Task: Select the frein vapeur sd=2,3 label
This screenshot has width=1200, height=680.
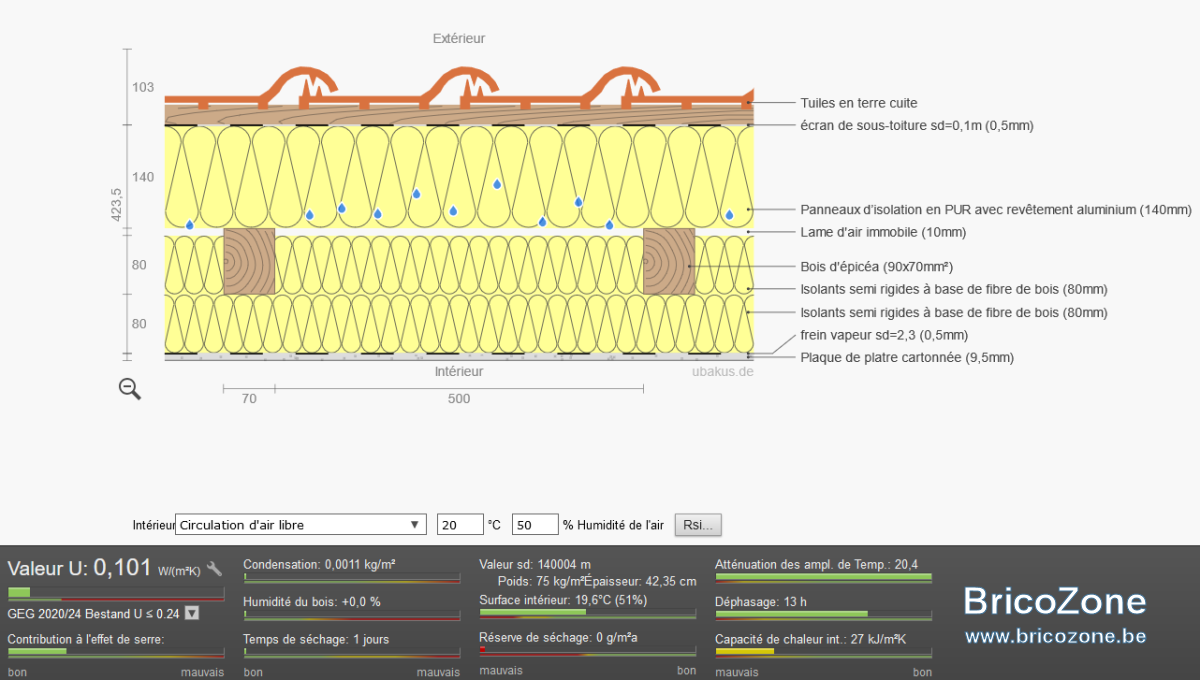Action: (x=884, y=335)
